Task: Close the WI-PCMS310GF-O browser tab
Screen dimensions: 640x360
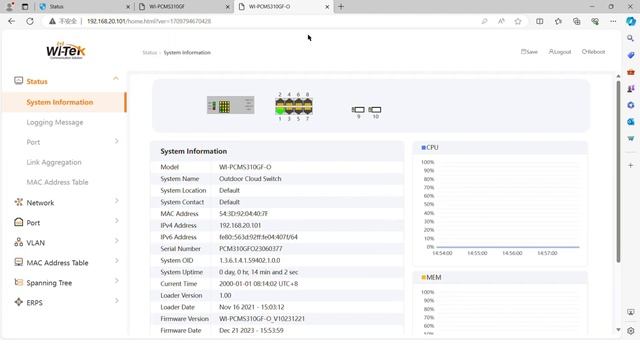Action: click(x=327, y=7)
